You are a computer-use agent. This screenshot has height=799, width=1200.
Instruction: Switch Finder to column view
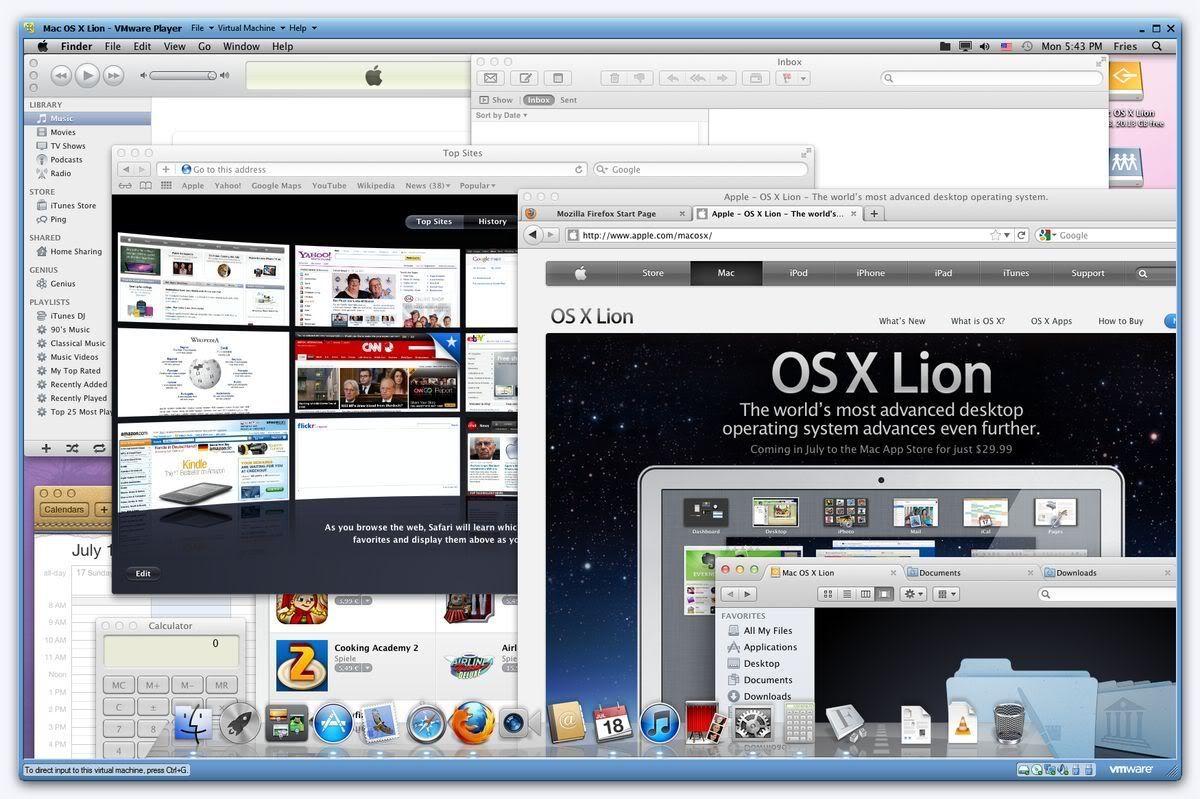[x=866, y=594]
